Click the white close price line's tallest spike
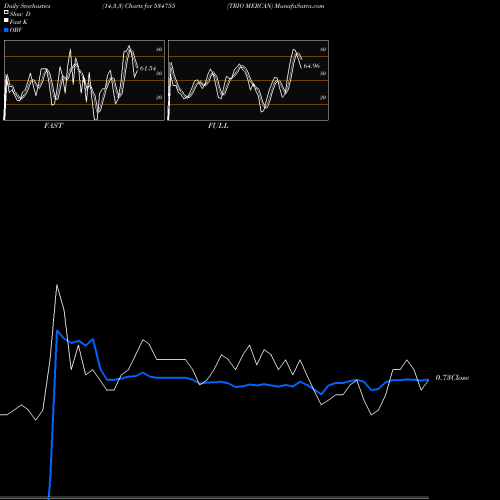This screenshot has width=500, height=500. 57,285
